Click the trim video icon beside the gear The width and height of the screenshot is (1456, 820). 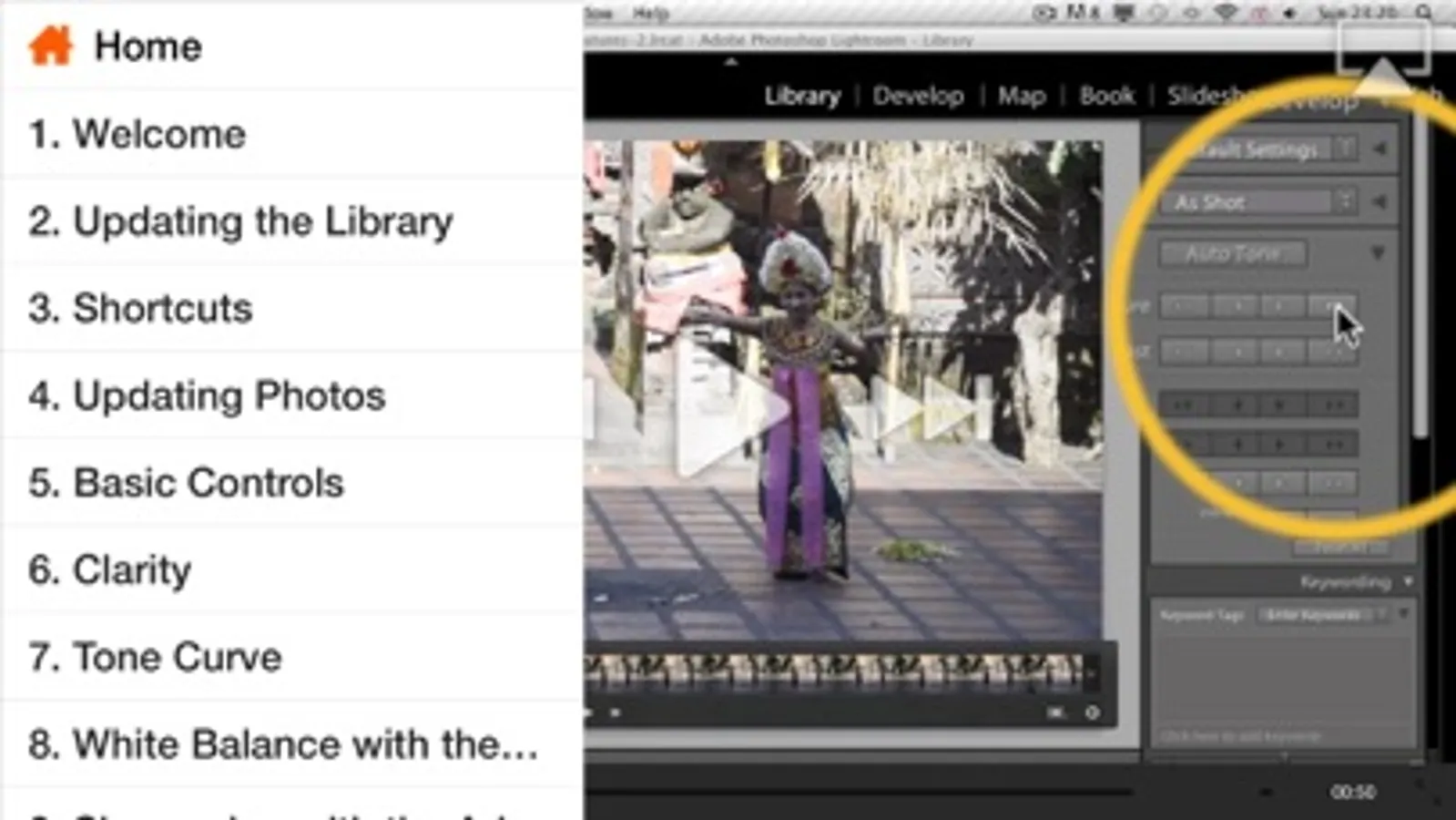pos(1055,712)
